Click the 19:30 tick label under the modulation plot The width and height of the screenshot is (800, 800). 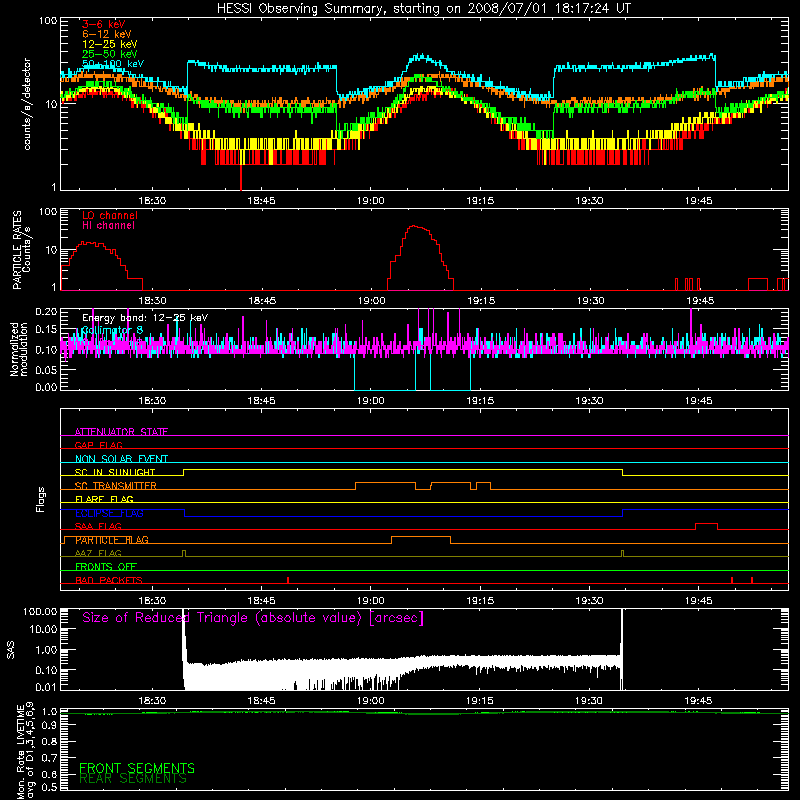pos(589,401)
